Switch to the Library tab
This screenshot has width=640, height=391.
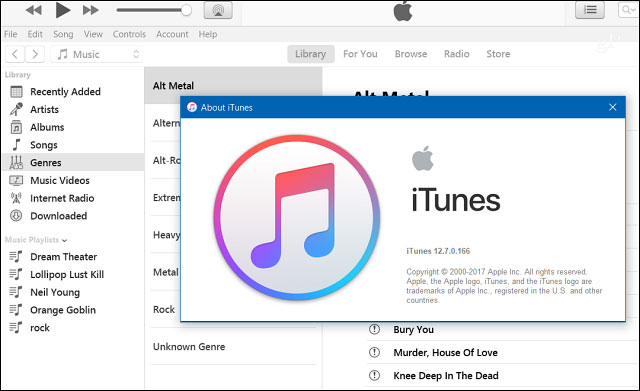click(311, 54)
